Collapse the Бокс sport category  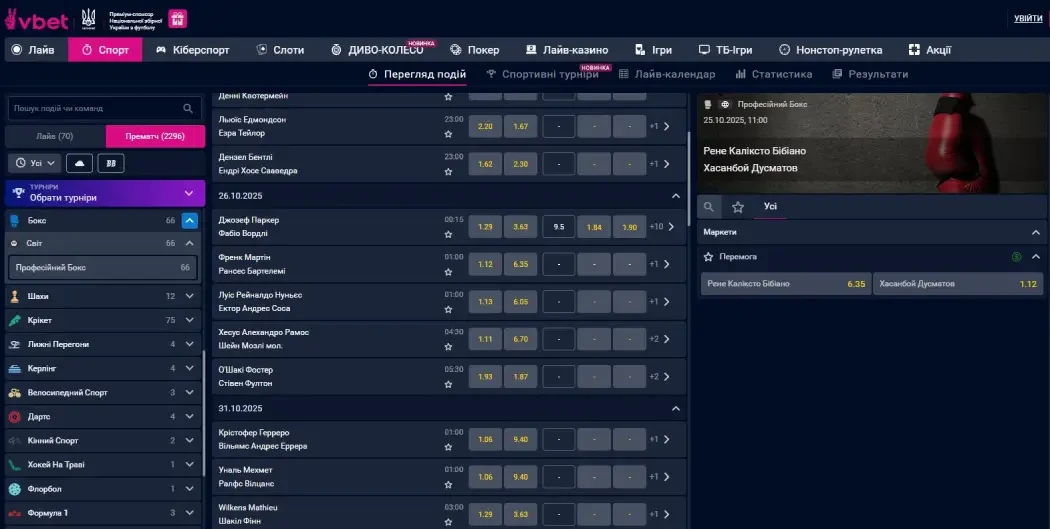point(189,221)
